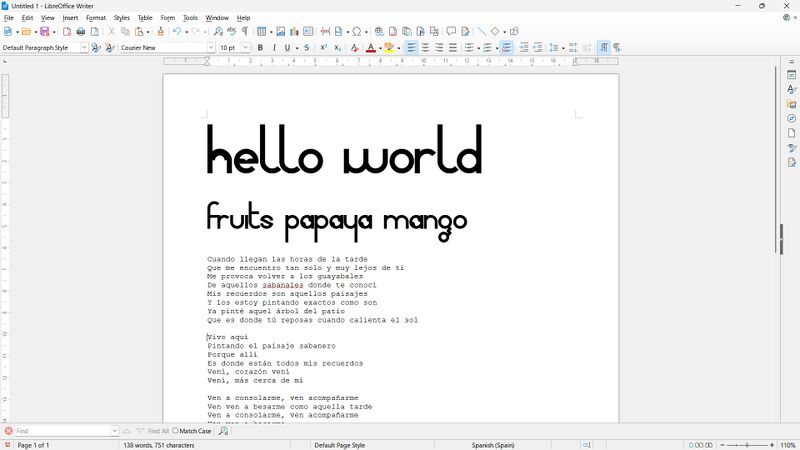Center align the paragraph
This screenshot has height=450, width=800.
[x=425, y=47]
